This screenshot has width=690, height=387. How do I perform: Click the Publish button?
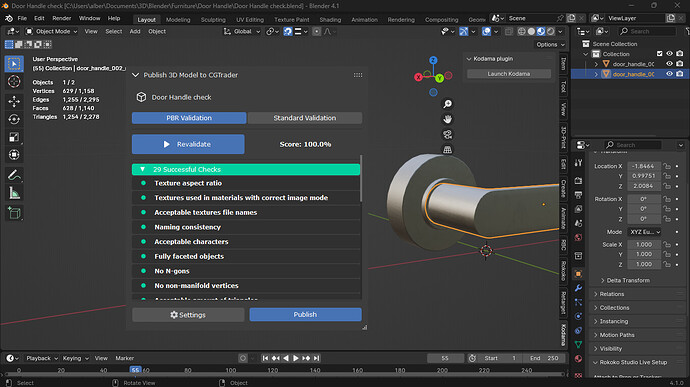[305, 314]
